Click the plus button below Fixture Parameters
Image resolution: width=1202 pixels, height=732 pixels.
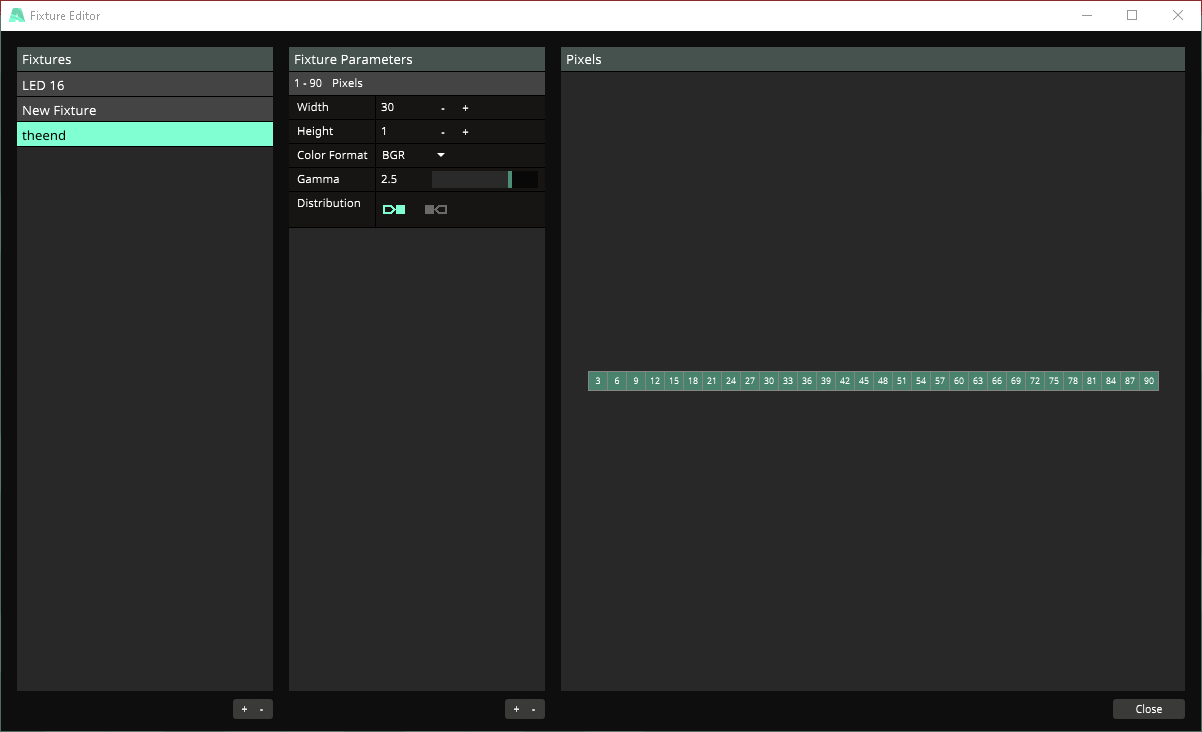coord(516,709)
